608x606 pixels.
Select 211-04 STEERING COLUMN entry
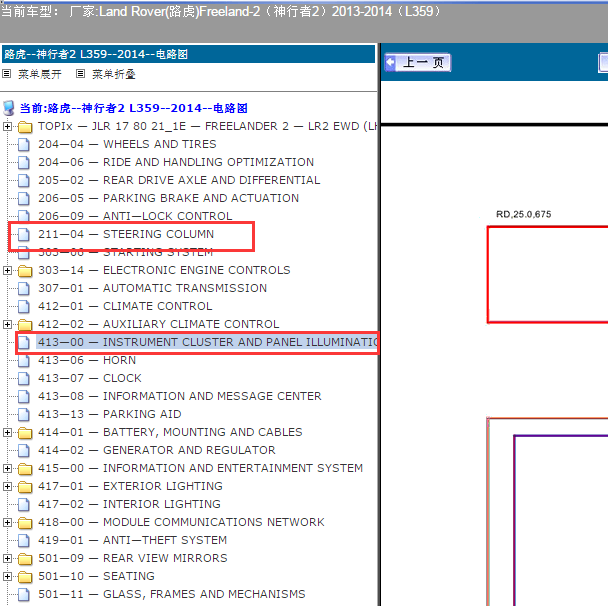(126, 234)
